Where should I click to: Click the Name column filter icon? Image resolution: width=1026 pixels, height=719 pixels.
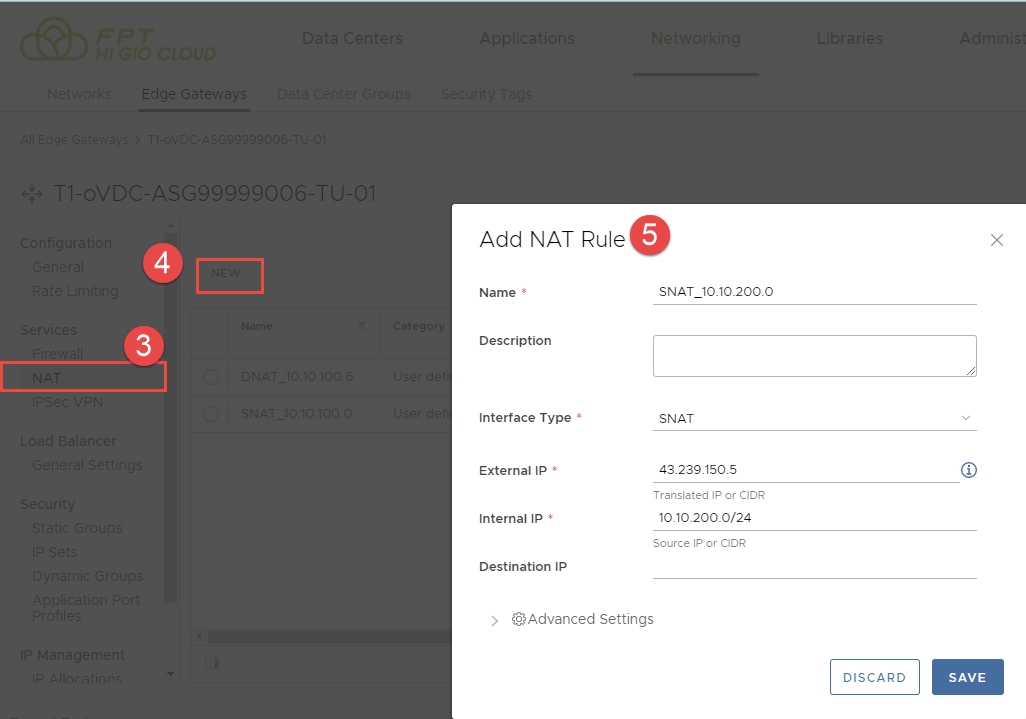[361, 326]
